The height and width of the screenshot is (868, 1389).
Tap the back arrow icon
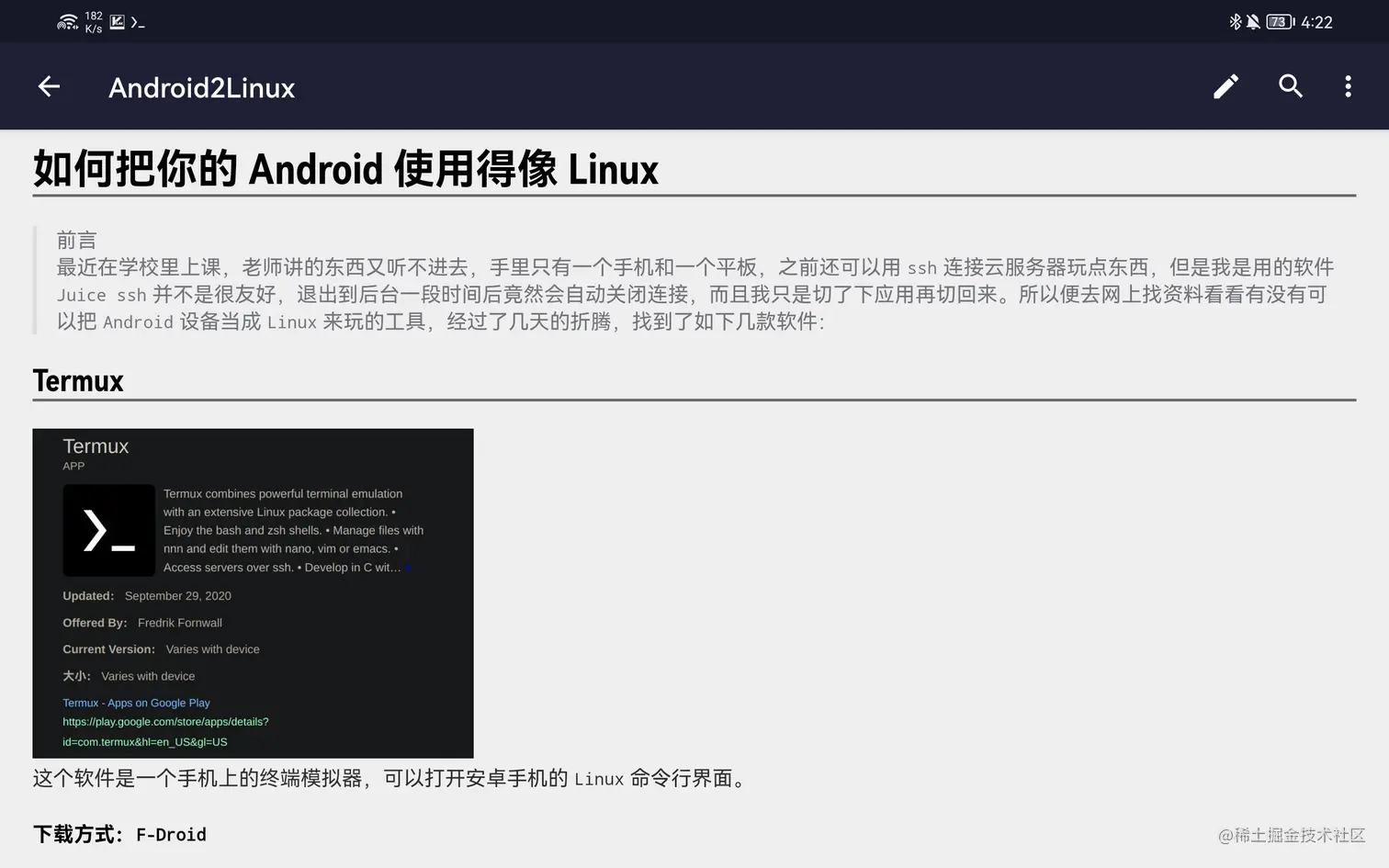[x=49, y=86]
